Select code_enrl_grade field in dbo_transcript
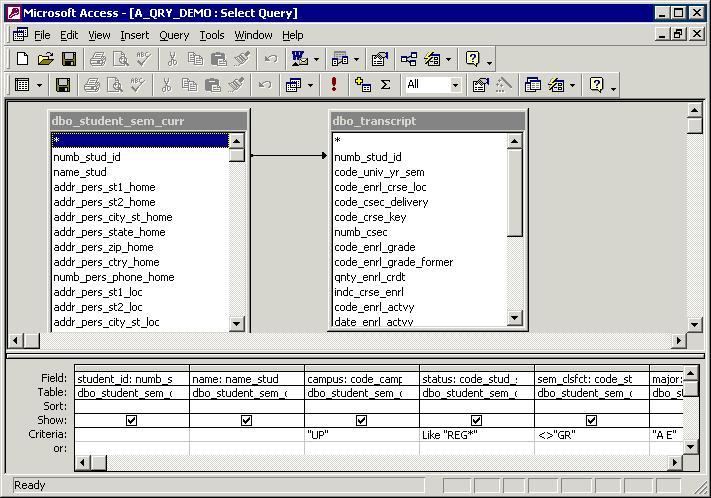Screen dimensions: 711x498 point(374,247)
